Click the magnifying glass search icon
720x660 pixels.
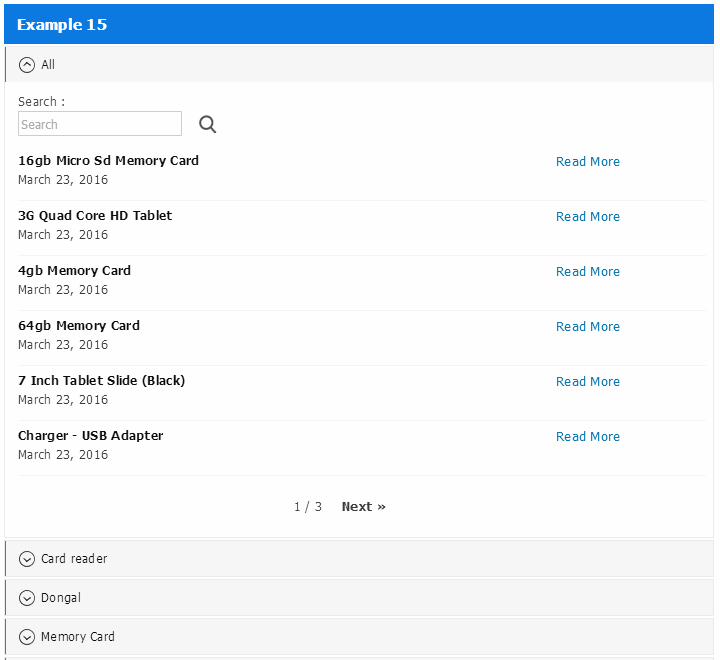coord(207,124)
